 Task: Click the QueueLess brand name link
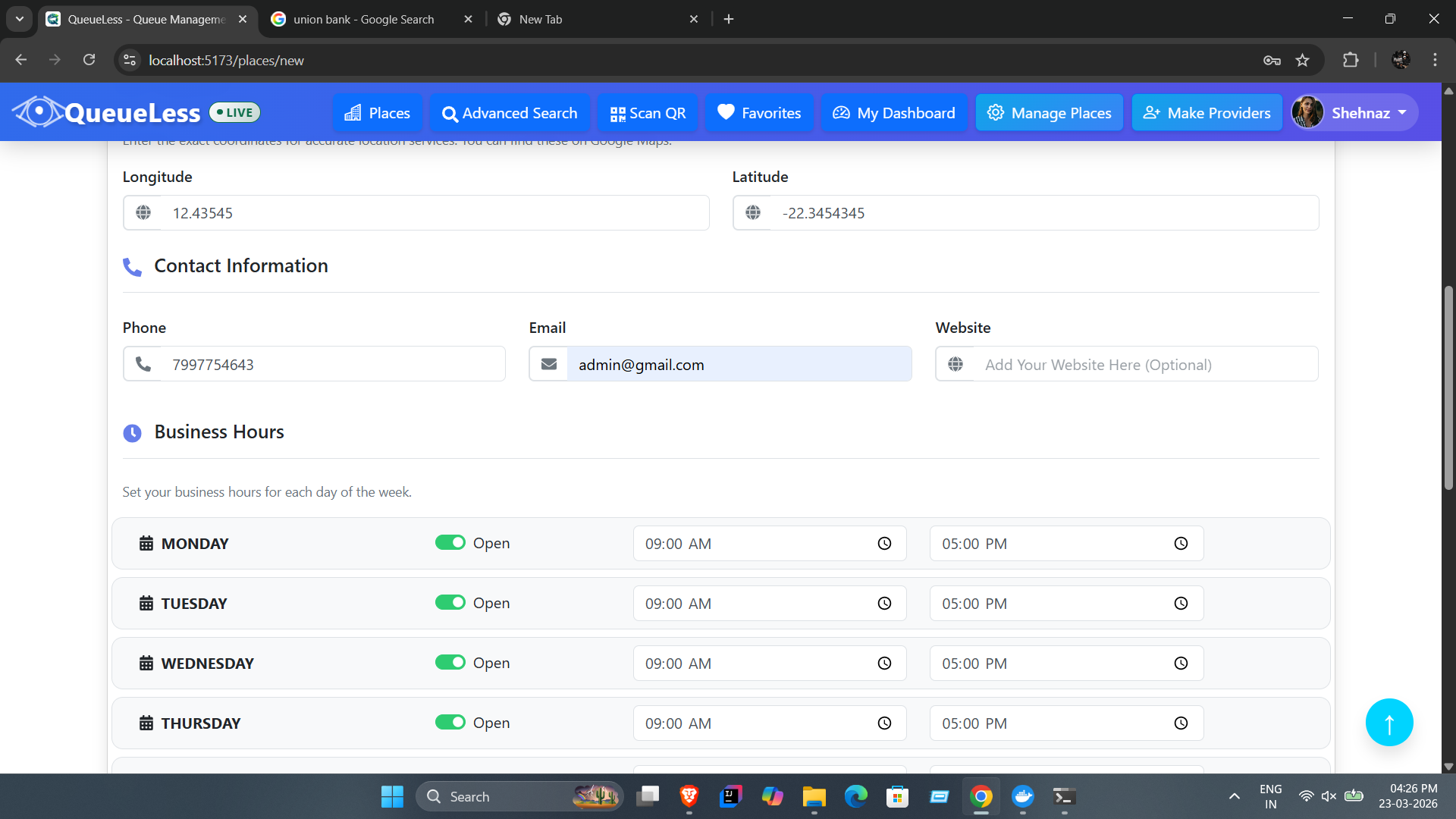(133, 112)
